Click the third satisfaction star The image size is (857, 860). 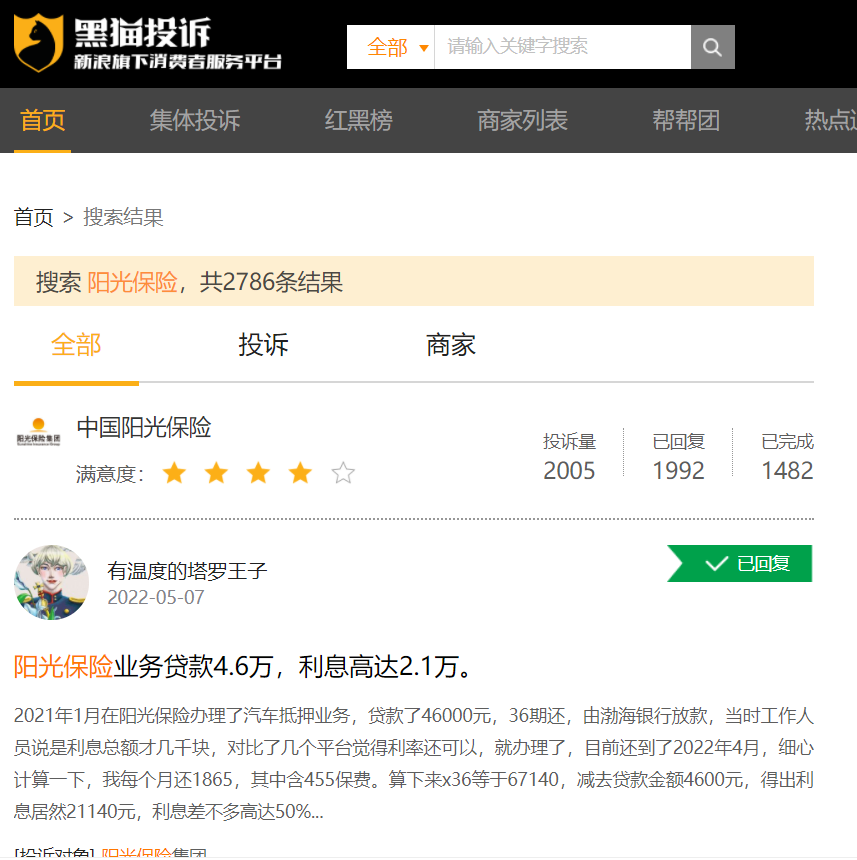[258, 473]
